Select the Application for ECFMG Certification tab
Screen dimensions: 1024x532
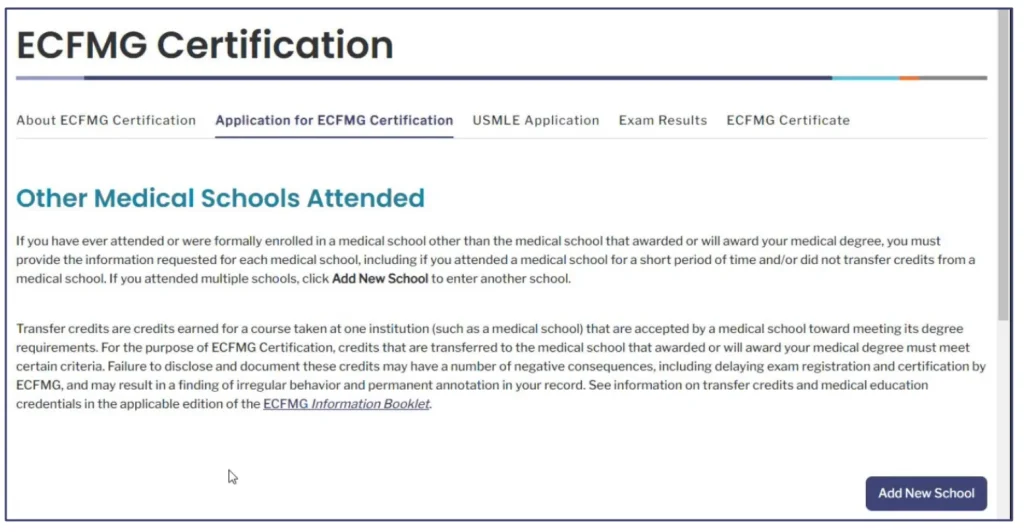[334, 120]
